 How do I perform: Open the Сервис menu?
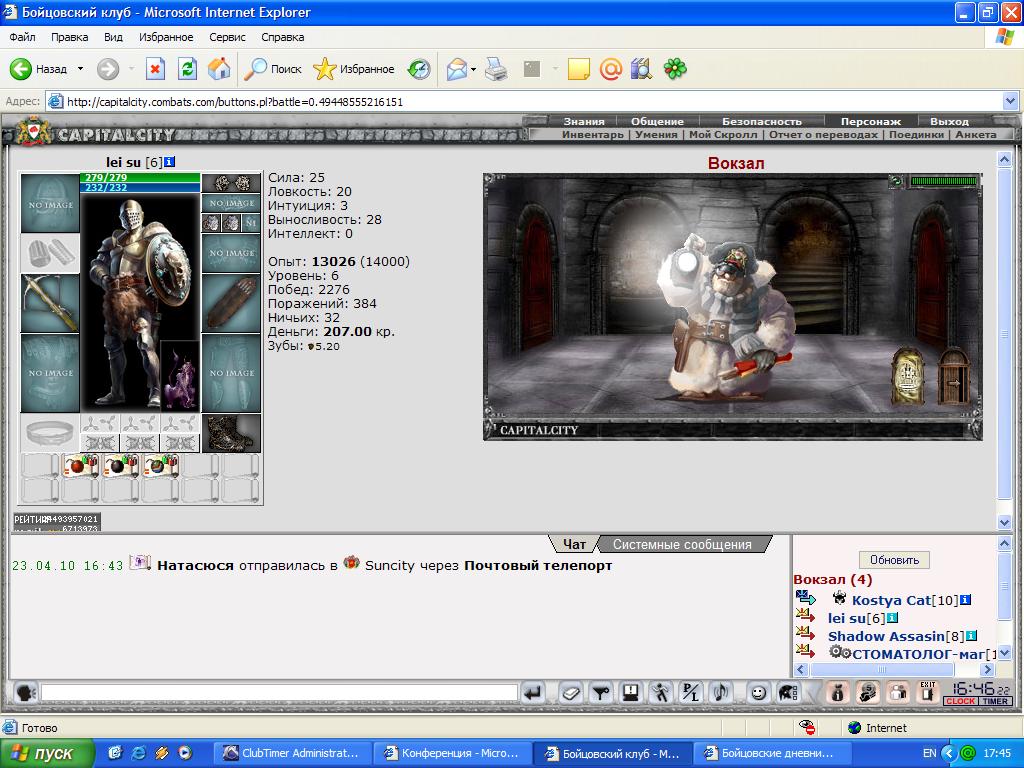click(227, 37)
